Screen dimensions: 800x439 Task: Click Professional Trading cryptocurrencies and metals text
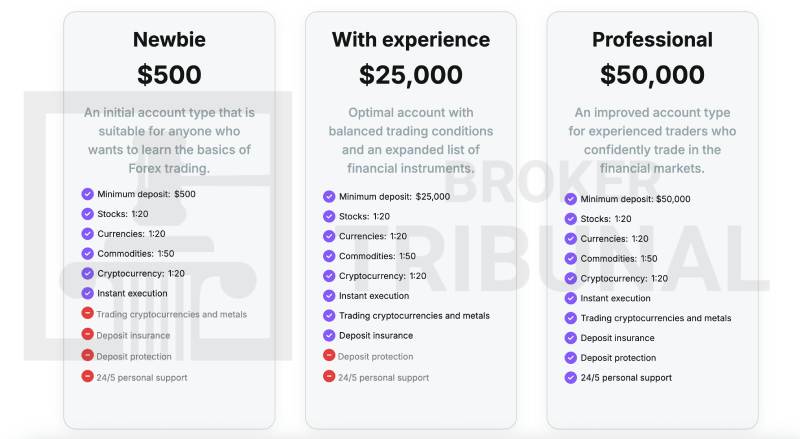[656, 318]
